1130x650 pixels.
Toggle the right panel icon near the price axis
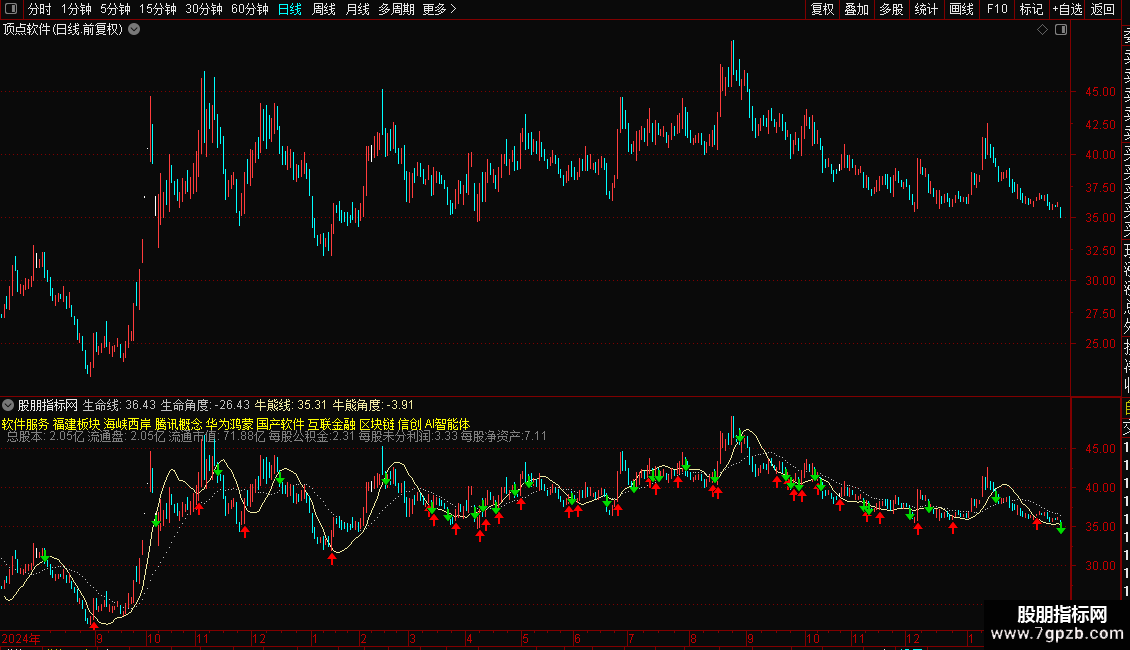1061,30
